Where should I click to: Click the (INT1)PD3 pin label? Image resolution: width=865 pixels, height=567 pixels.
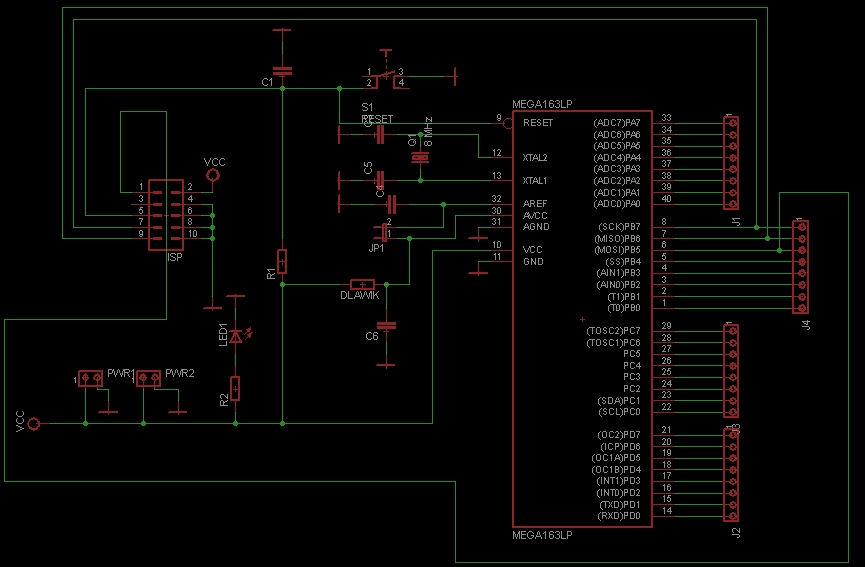[x=618, y=481]
